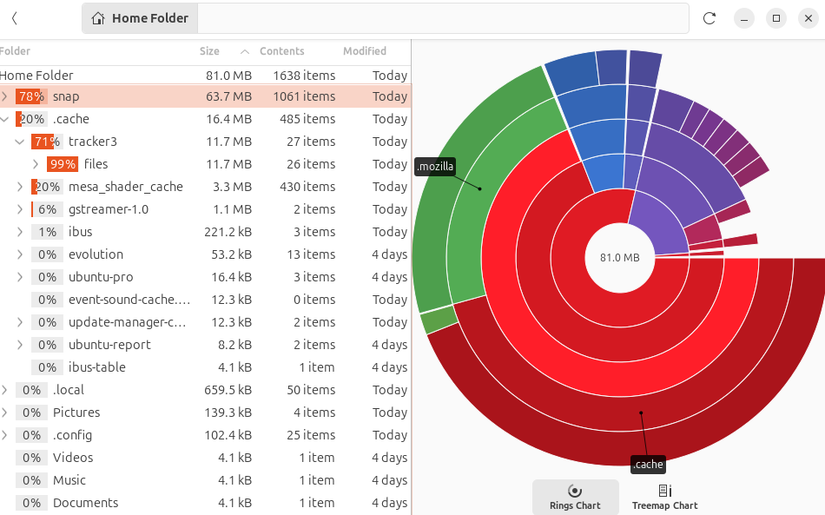Click the home icon in path bar
This screenshot has height=515, width=825.
[97, 18]
